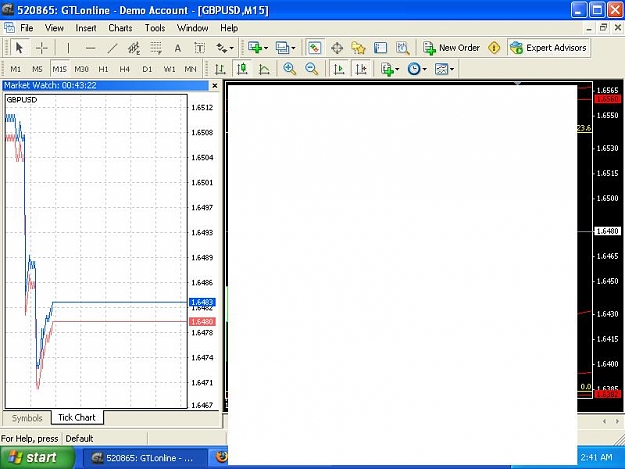Open the indicators list dropdown

pyautogui.click(x=389, y=69)
